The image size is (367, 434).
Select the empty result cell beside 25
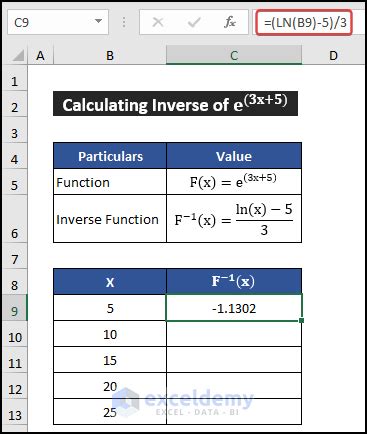pyautogui.click(x=234, y=412)
